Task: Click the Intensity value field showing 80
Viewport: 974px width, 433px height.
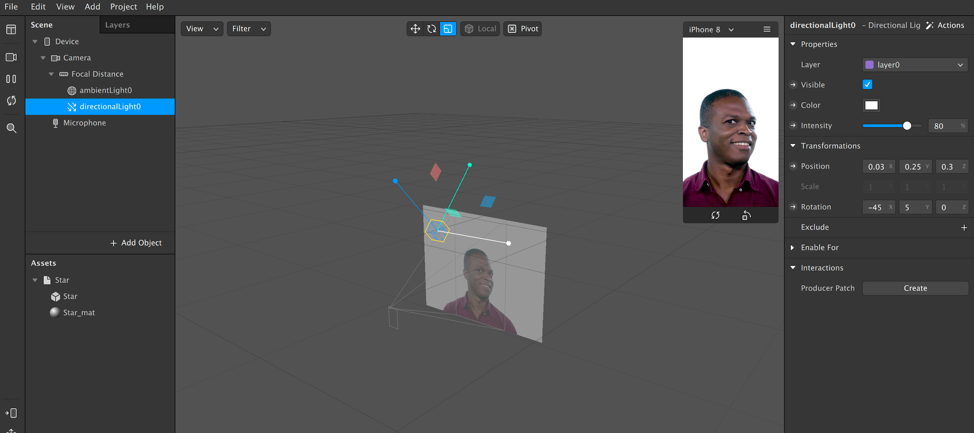Action: coord(948,126)
